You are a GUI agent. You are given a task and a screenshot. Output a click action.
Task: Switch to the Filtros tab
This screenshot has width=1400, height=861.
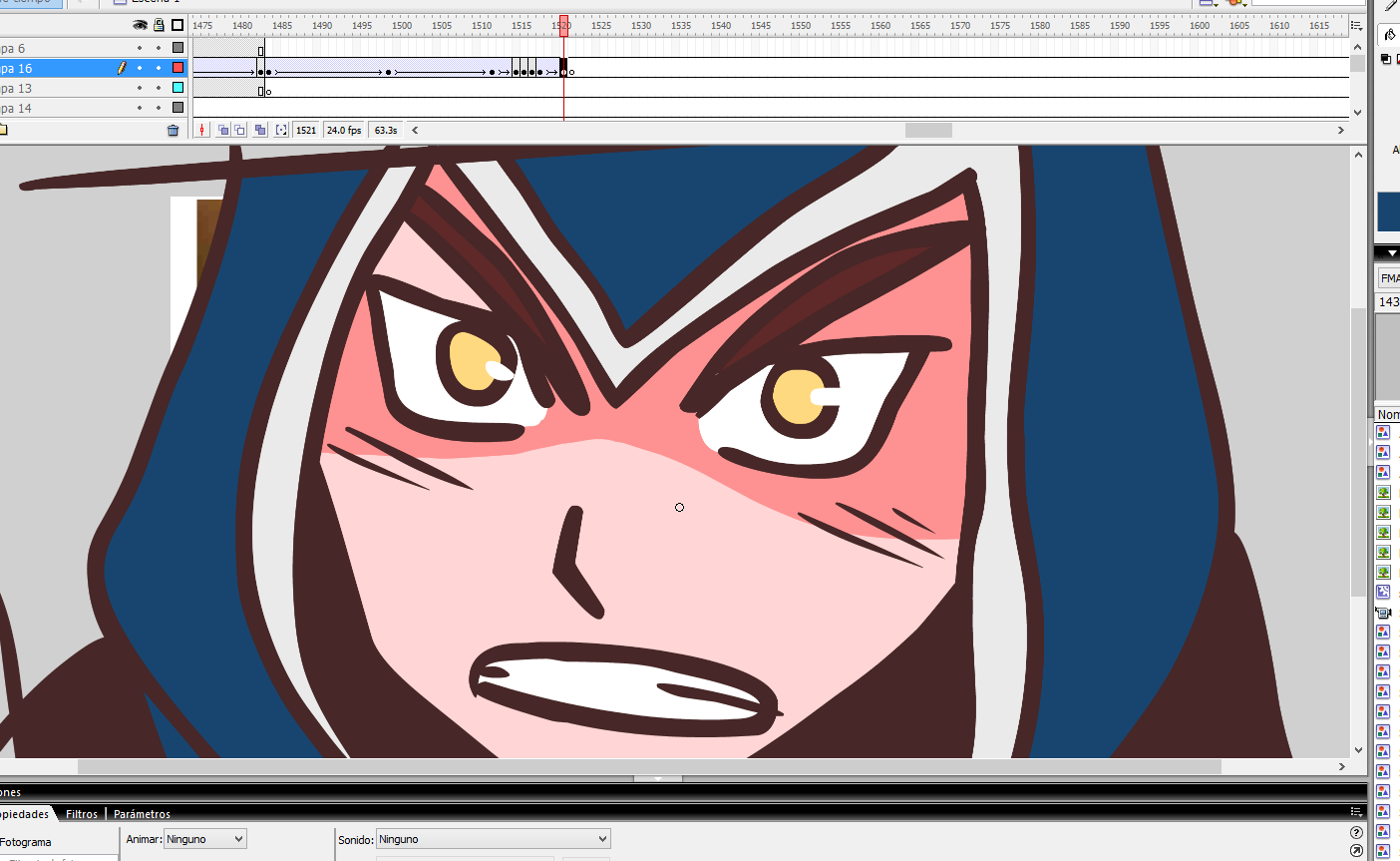(x=82, y=814)
